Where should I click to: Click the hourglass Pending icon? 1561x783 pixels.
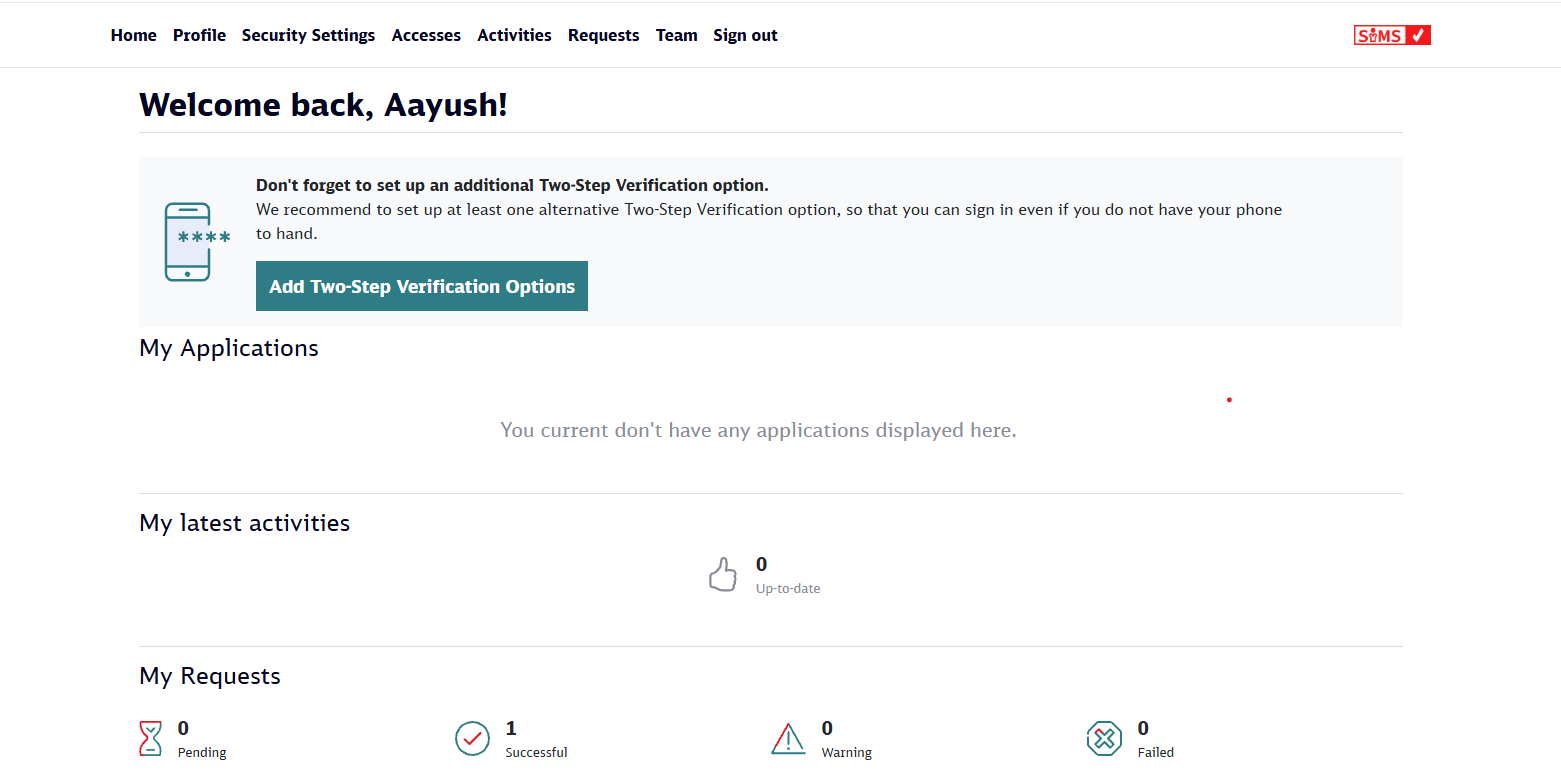click(x=150, y=739)
